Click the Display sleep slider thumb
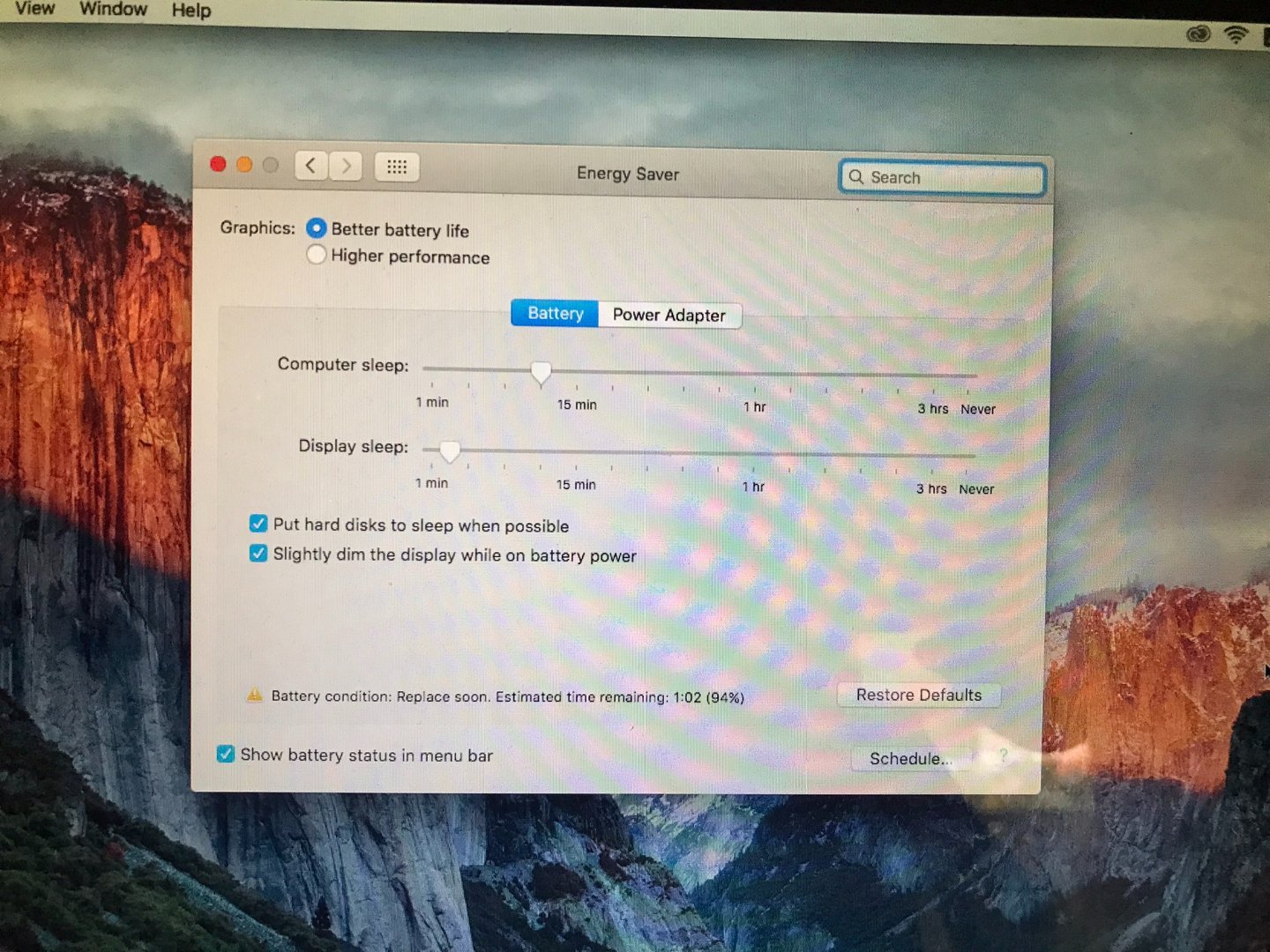The height and width of the screenshot is (952, 1270). (x=450, y=451)
